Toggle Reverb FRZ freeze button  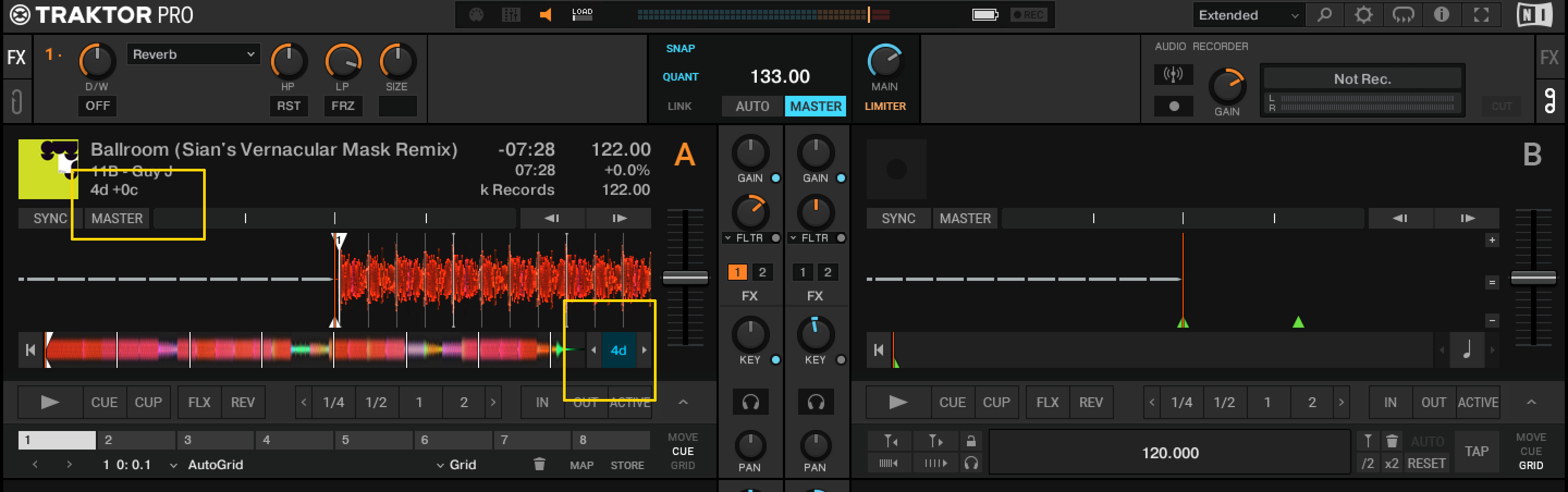click(x=342, y=106)
